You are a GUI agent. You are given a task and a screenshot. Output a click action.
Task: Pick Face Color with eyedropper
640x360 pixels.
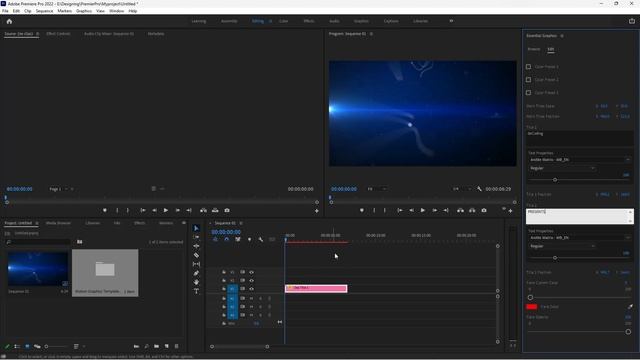click(x=630, y=307)
